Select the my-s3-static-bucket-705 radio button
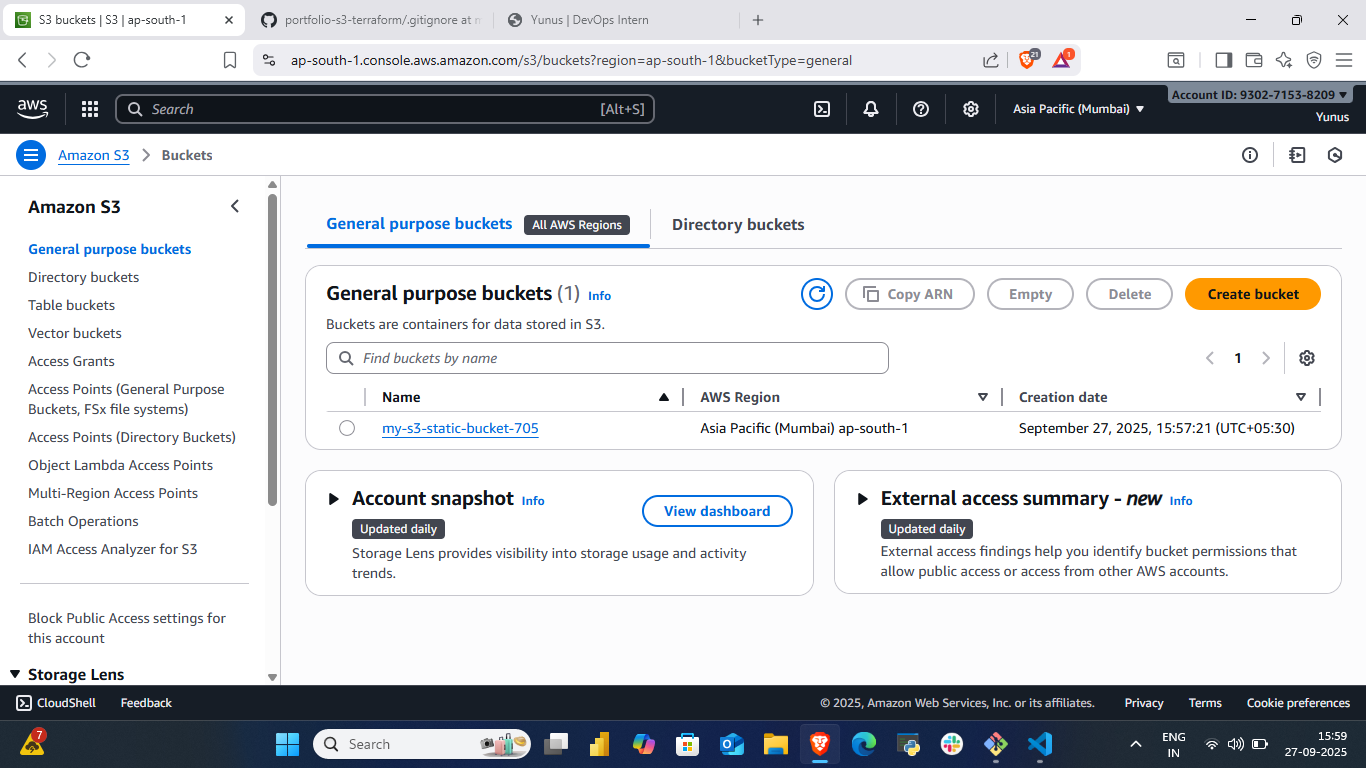The image size is (1366, 768). (x=347, y=428)
